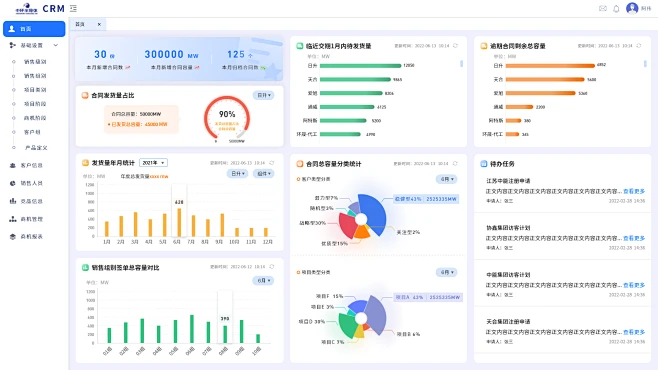Click the scrollbar in 临近交期1月内待发货量 chart
The height and width of the screenshot is (370, 658).
pos(462,63)
